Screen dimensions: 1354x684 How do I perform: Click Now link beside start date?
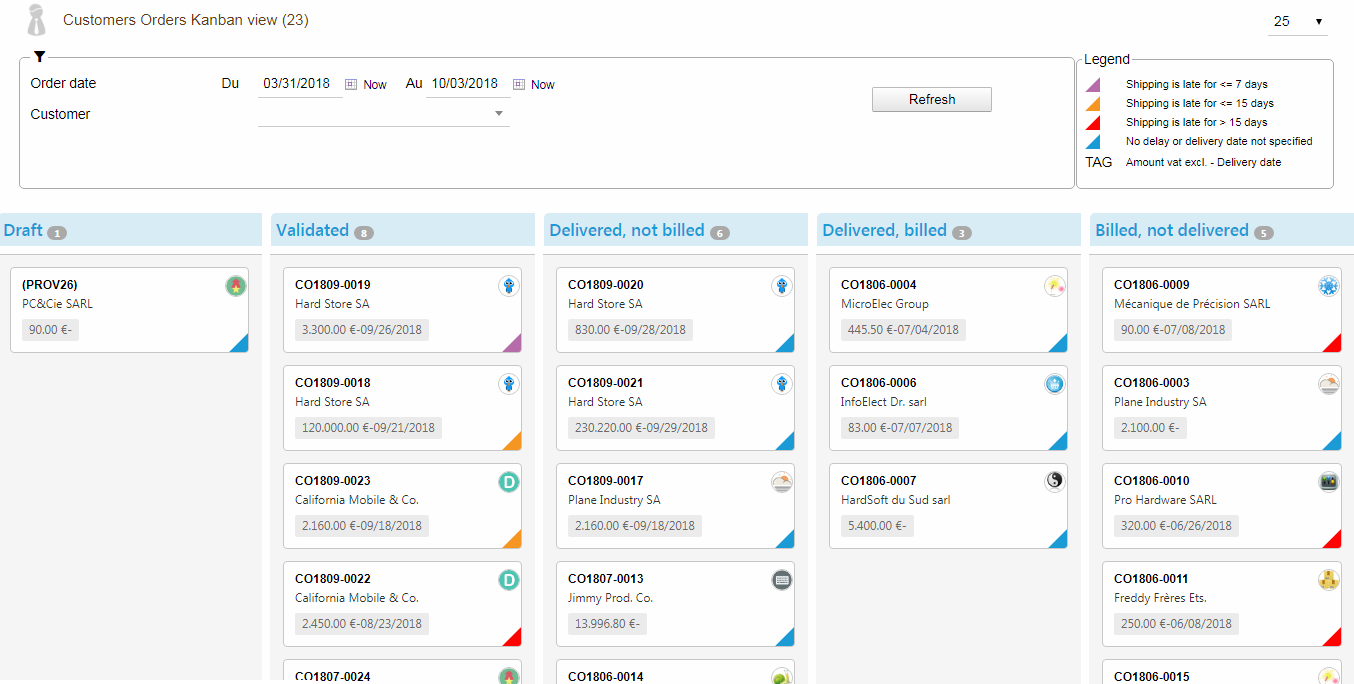tap(375, 85)
